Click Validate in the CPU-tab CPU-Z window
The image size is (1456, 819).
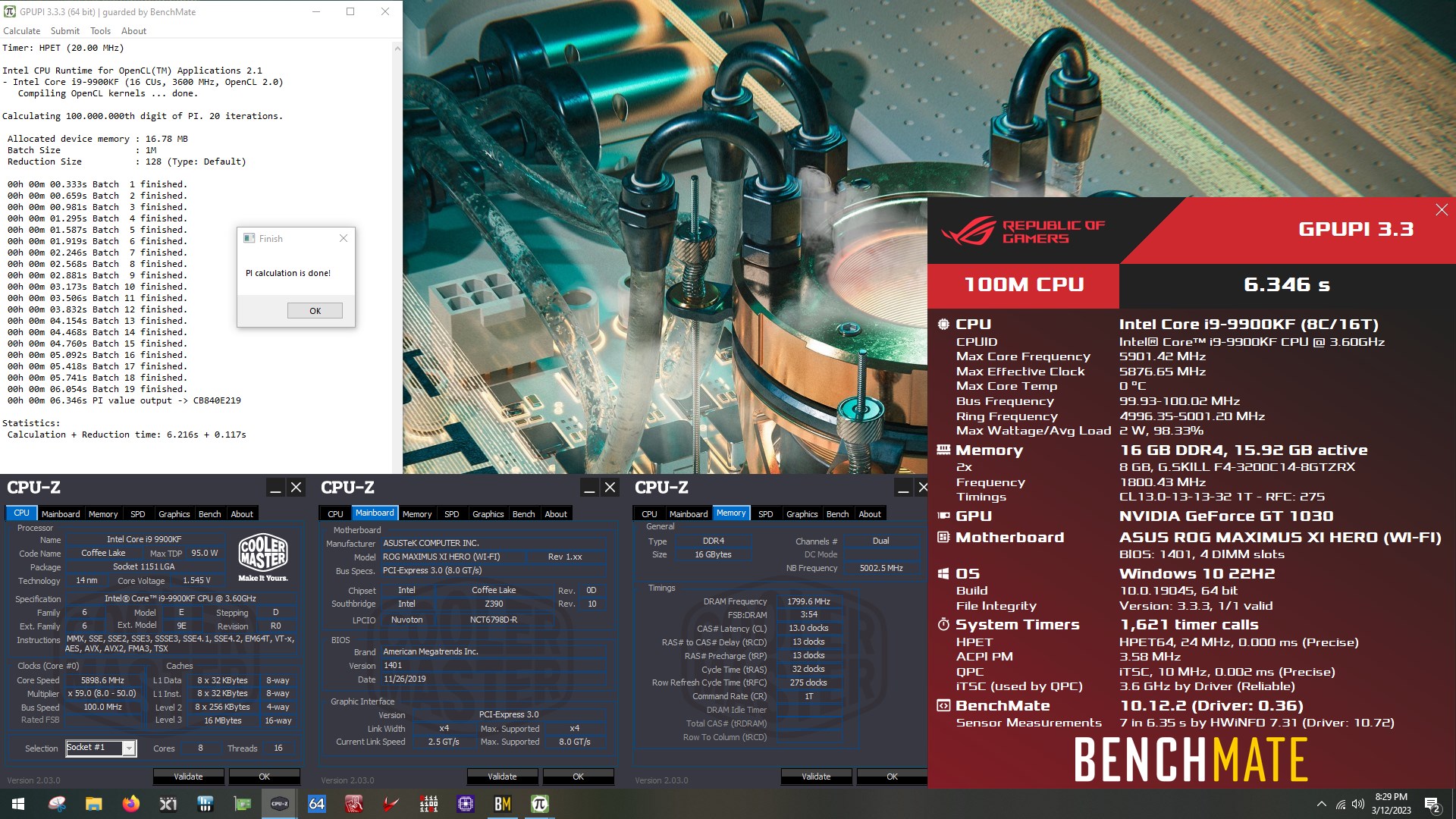(x=188, y=777)
